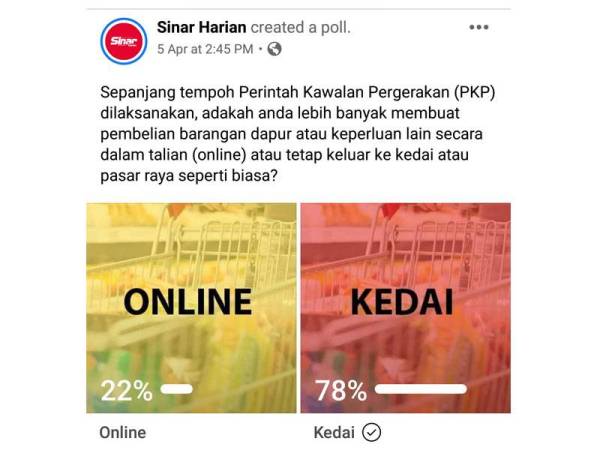
Task: Click the 22% result bar
Action: (176, 389)
